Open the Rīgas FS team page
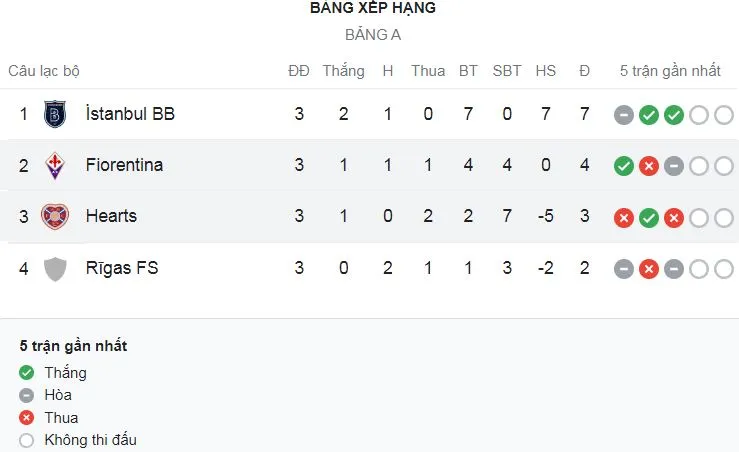The height and width of the screenshot is (452, 739). [122, 268]
